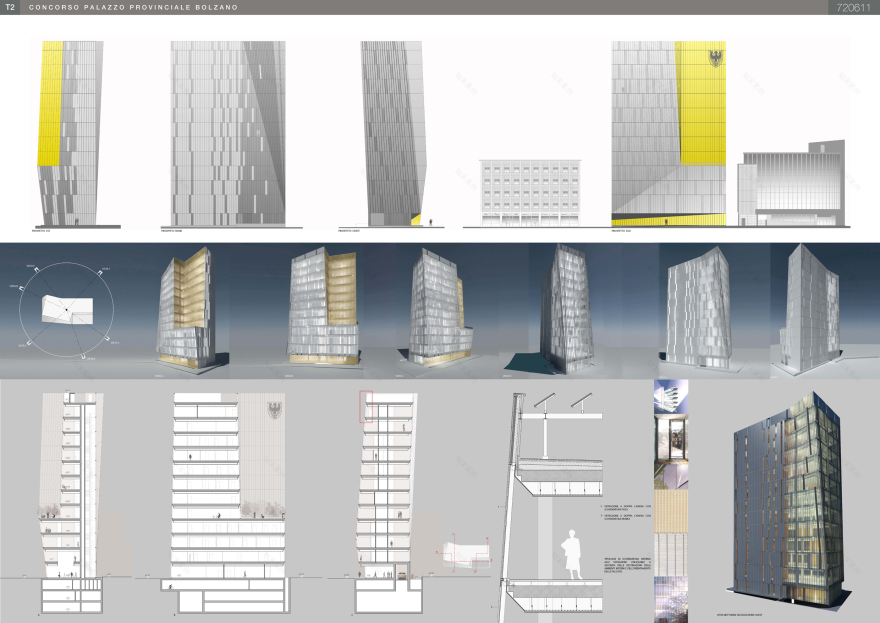
Task: Click the red rectangle marker atop the third section
Action: click(365, 406)
